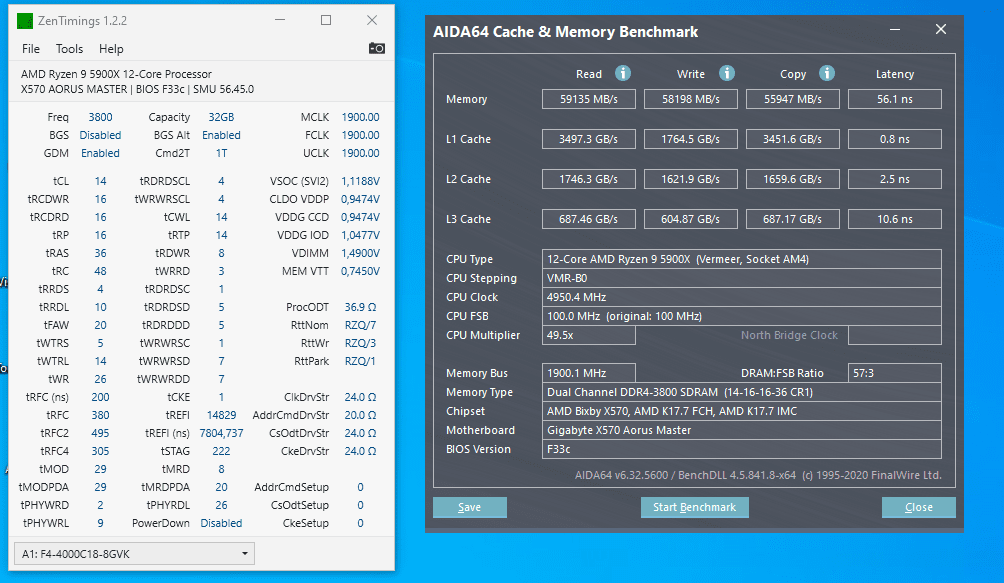This screenshot has width=1004, height=583.
Task: Click the Memory Read result field
Action: [x=588, y=99]
